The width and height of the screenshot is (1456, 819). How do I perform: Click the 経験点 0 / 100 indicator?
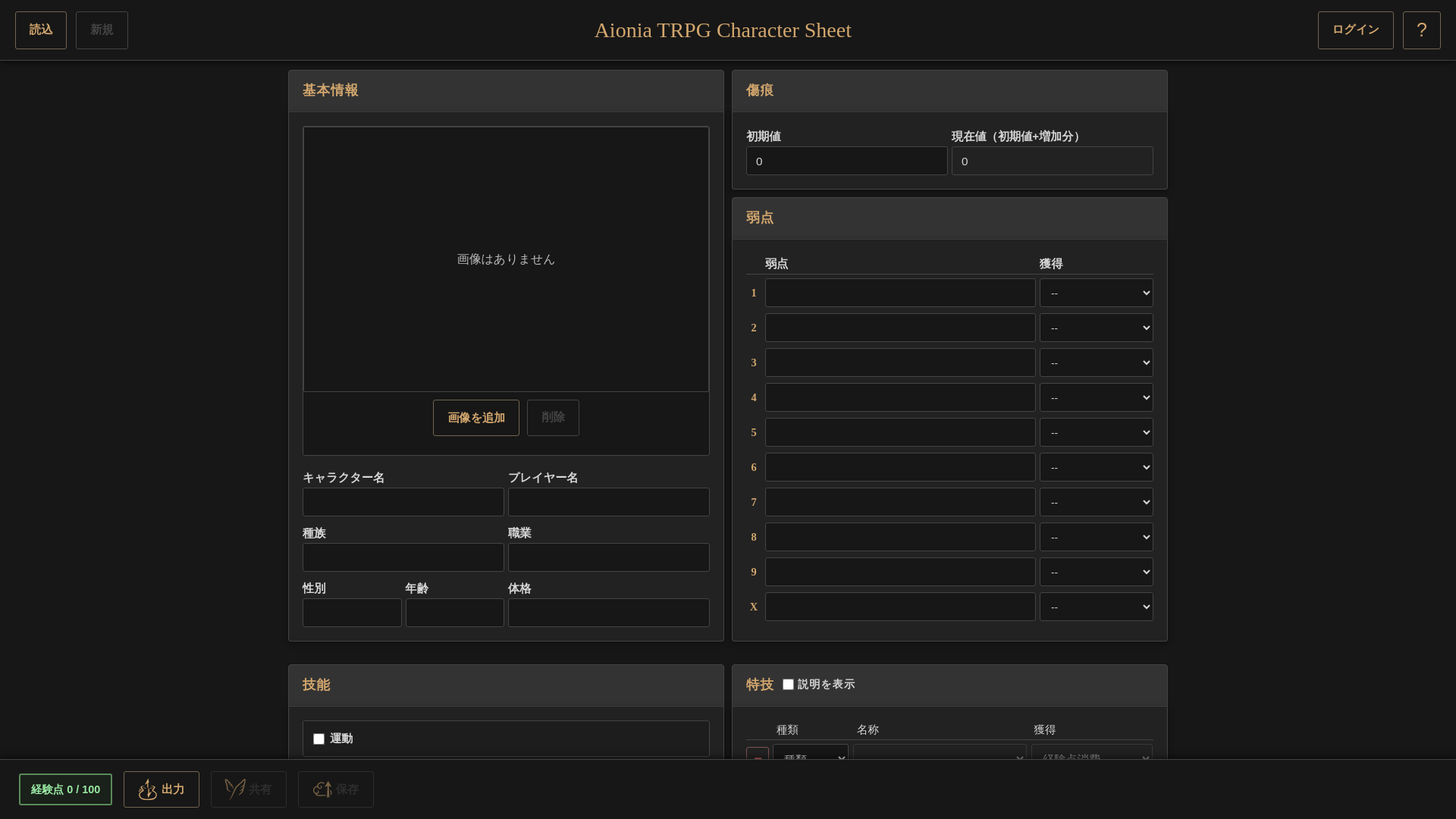click(x=65, y=789)
